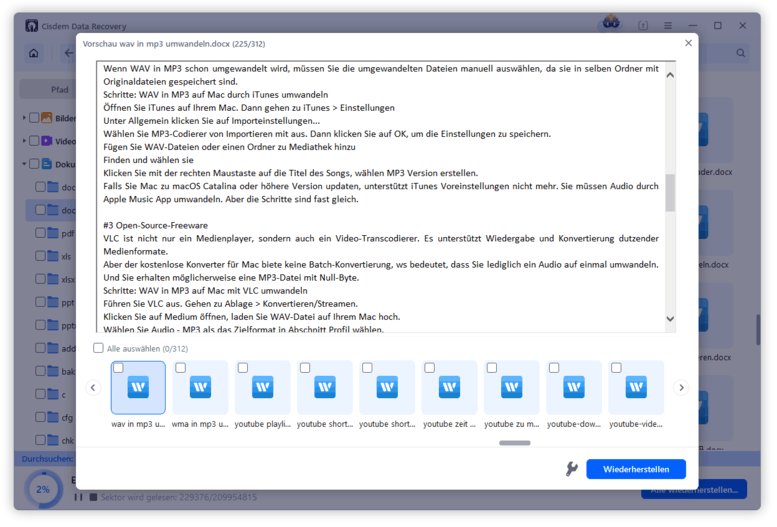The image size is (777, 527).
Task: Select the cfg folder in sidebar
Action: pos(61,417)
